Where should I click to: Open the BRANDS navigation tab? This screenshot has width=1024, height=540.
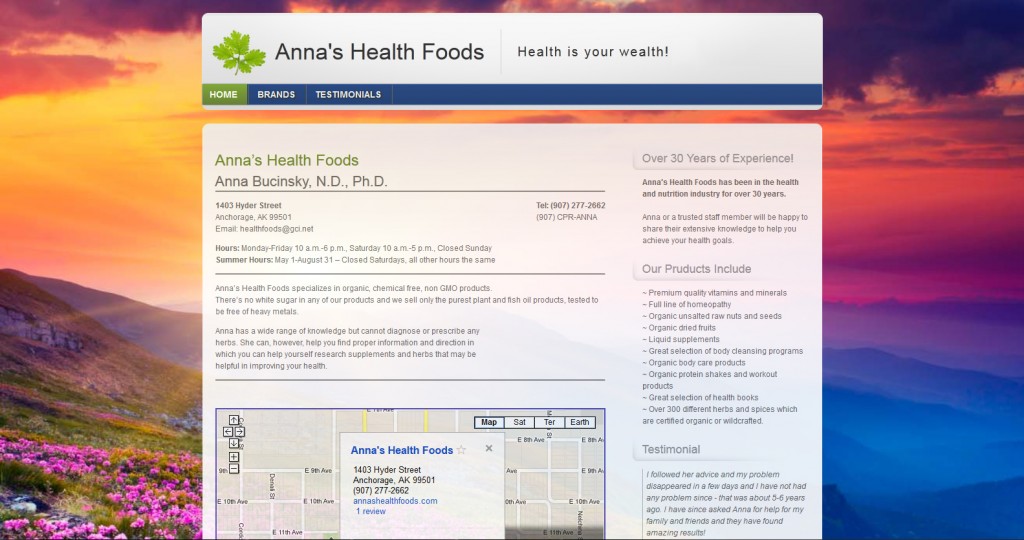tap(276, 95)
